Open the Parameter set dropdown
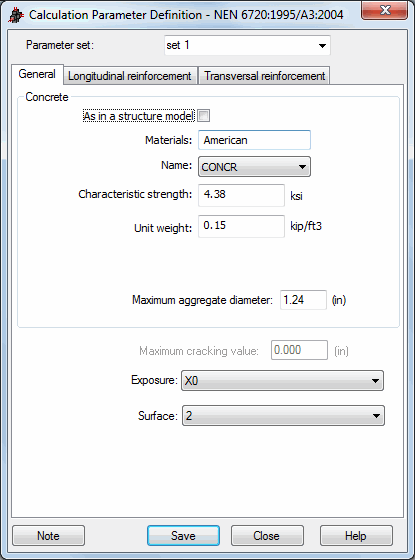This screenshot has height=560, width=415. 248,45
